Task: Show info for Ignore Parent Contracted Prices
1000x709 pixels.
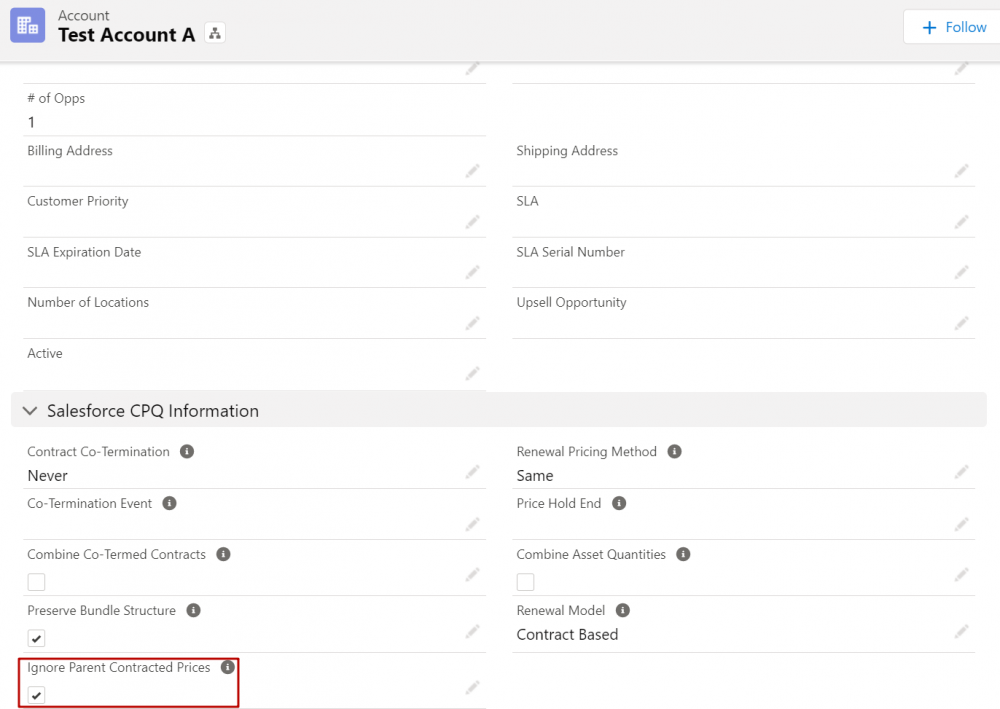Action: tap(228, 667)
